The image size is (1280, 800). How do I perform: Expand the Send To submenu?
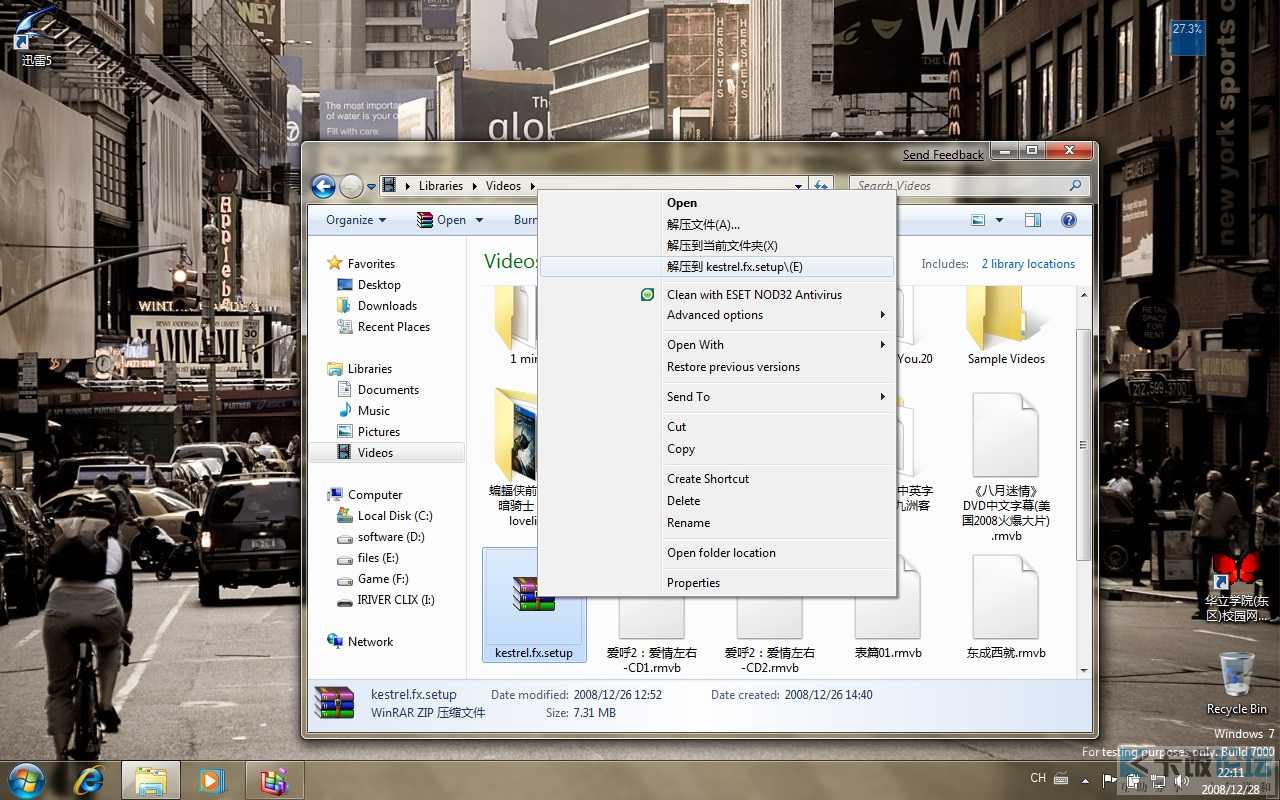coord(716,397)
